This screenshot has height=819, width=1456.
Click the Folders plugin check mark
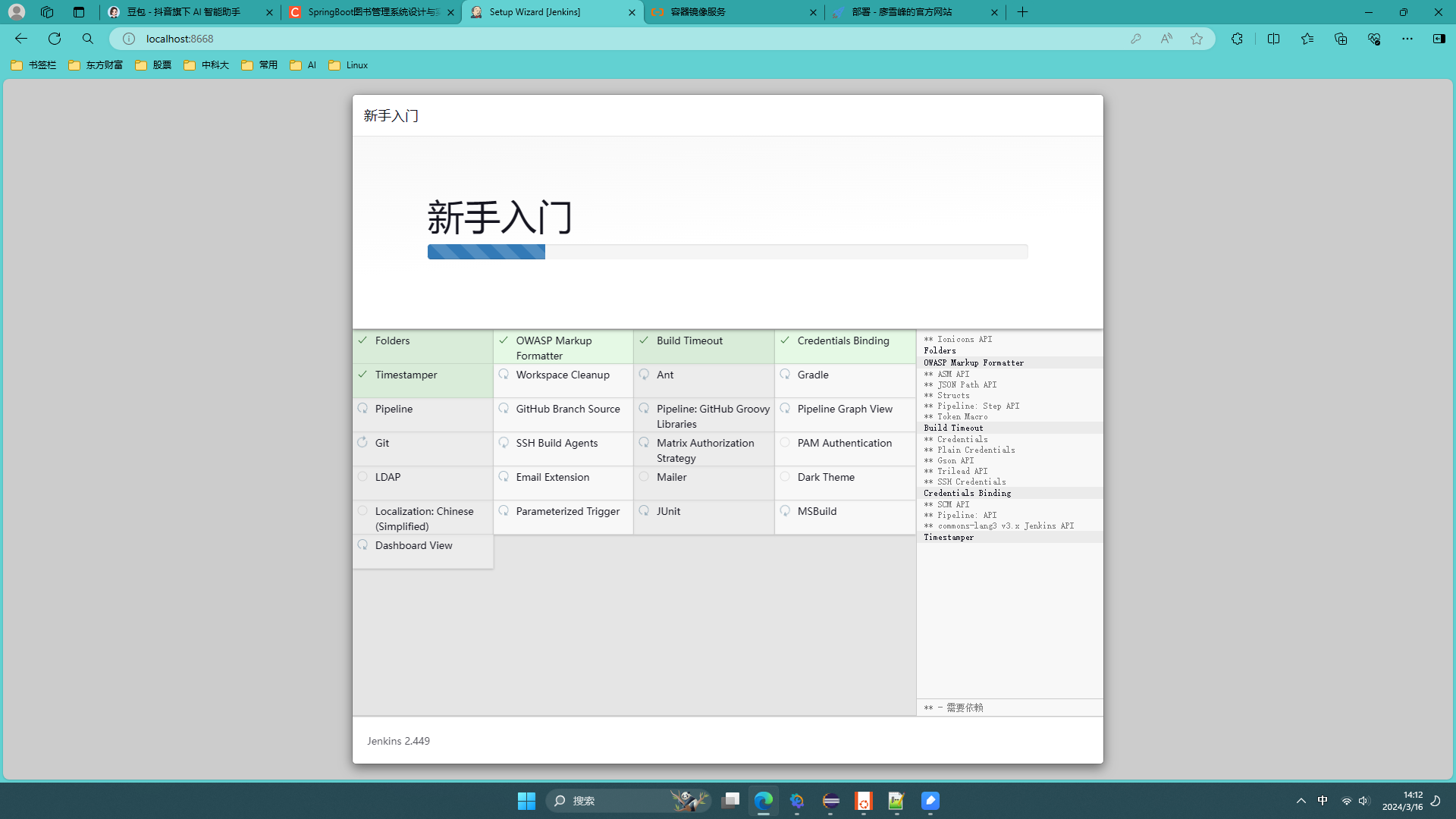pyautogui.click(x=363, y=340)
